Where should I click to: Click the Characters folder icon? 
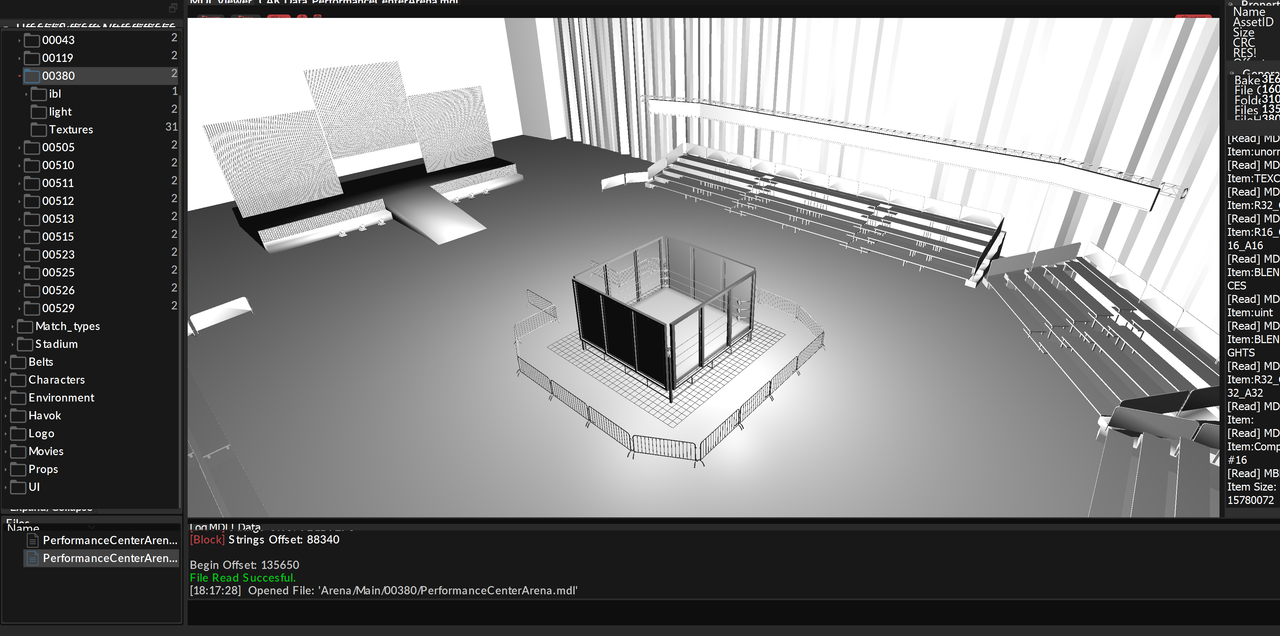pos(18,380)
